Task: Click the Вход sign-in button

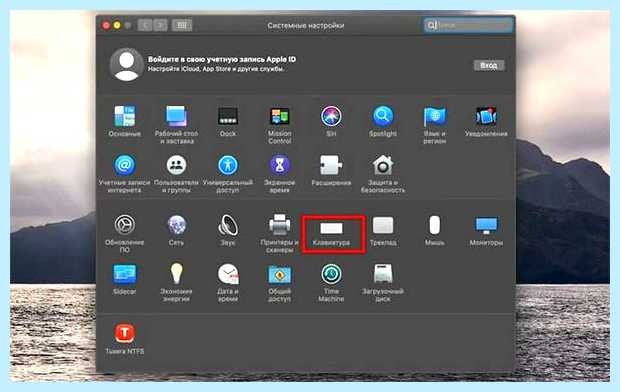Action: point(489,65)
